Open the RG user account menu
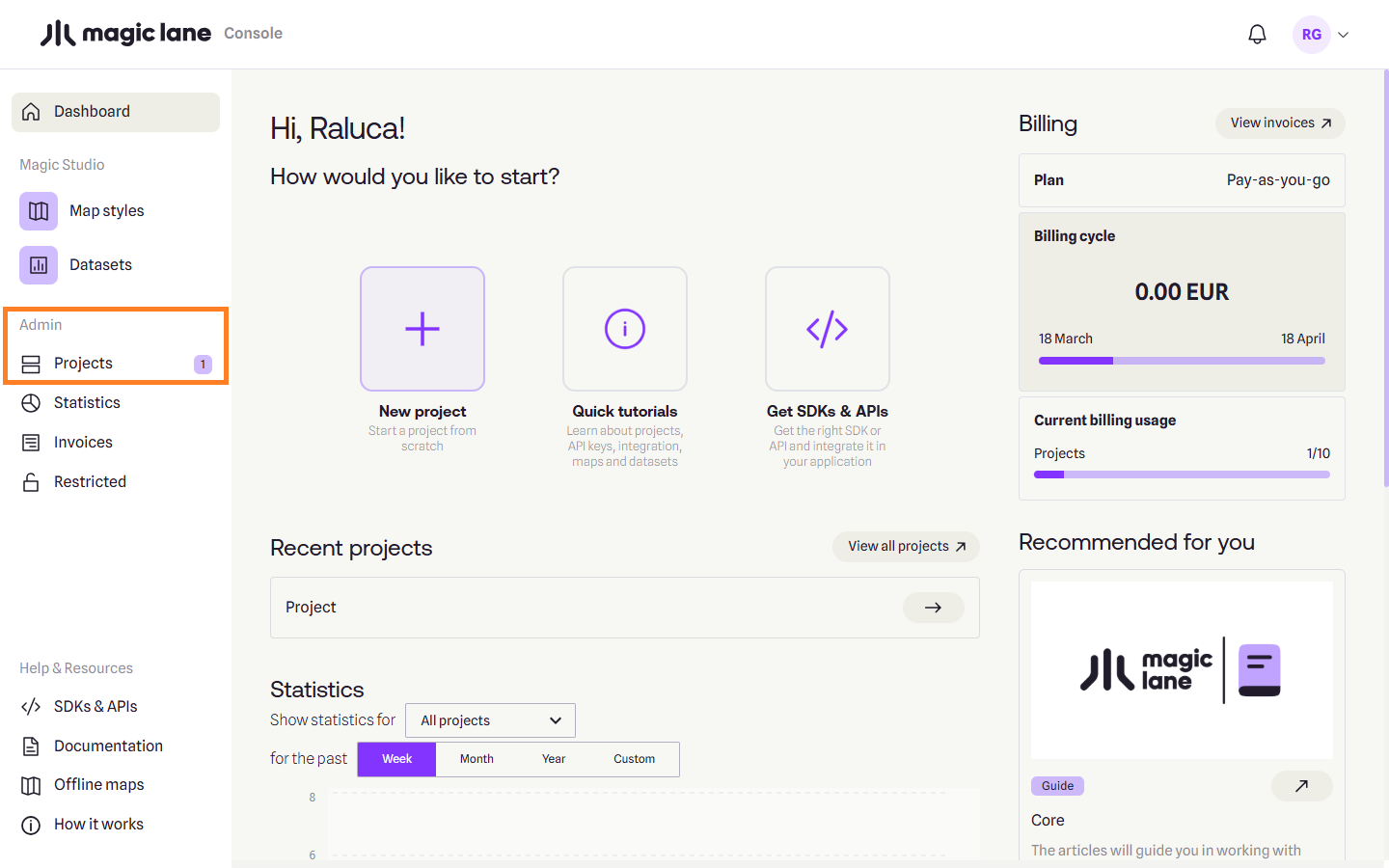This screenshot has width=1389, height=868. tap(1321, 35)
